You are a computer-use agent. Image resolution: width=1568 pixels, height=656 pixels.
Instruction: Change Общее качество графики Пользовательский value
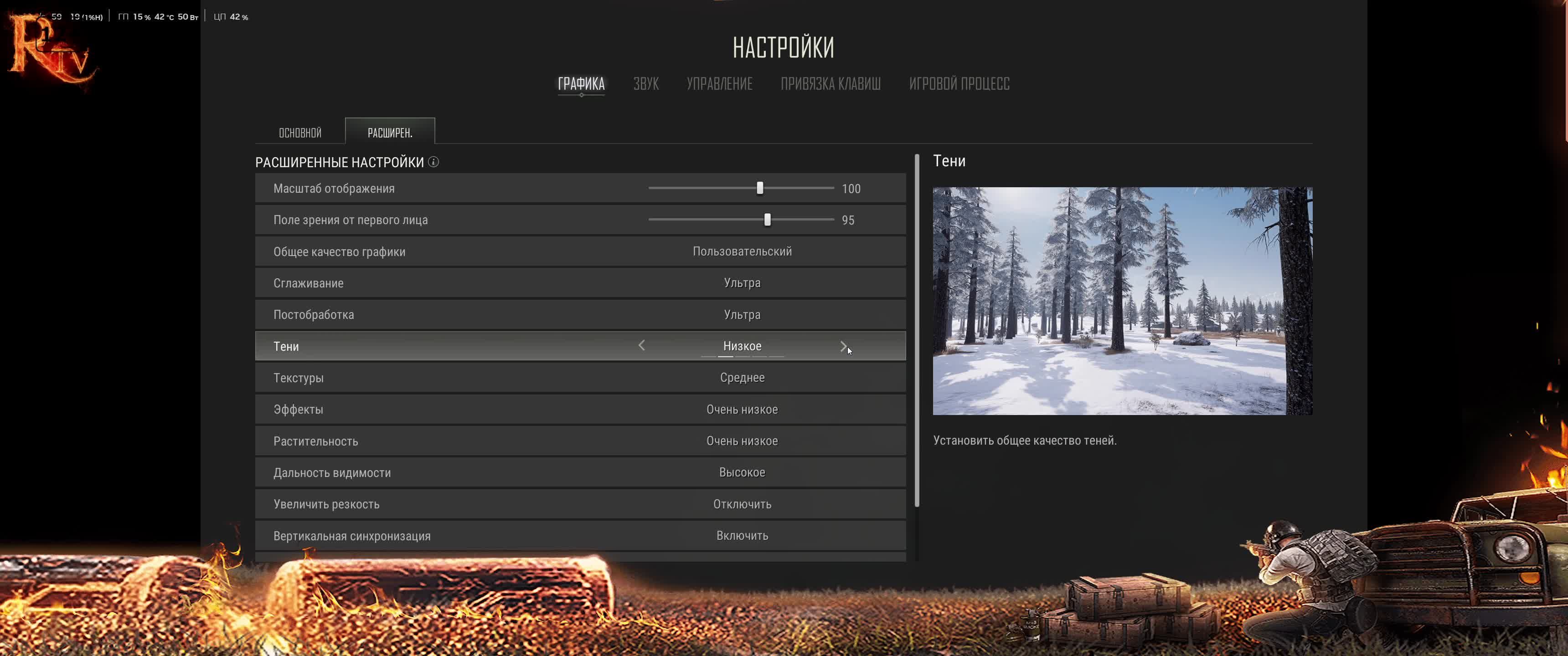point(742,251)
